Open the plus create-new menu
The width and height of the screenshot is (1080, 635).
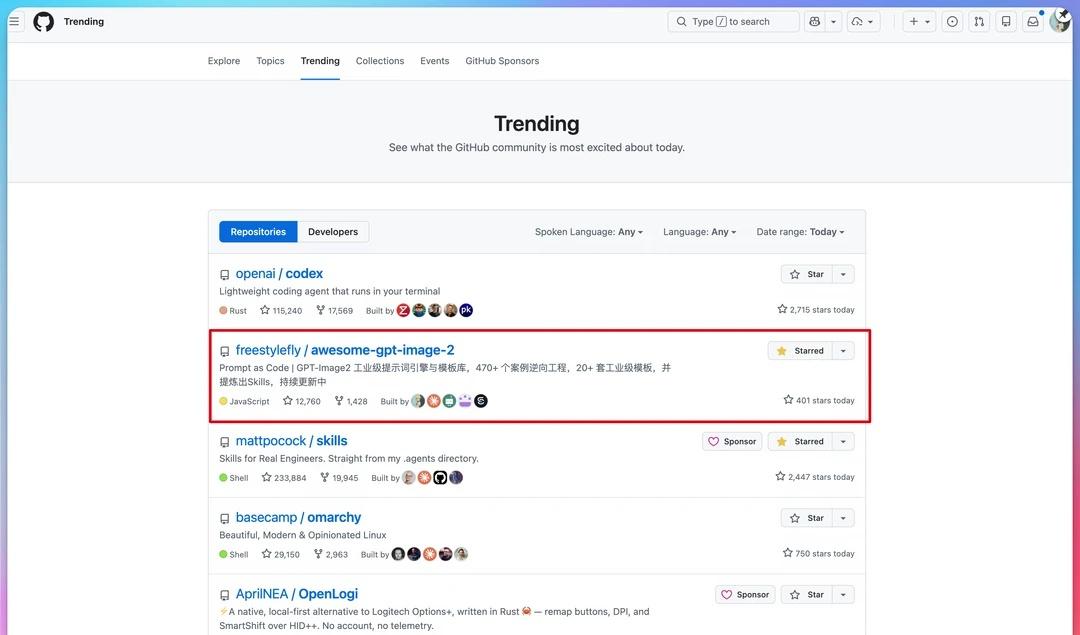[x=920, y=21]
